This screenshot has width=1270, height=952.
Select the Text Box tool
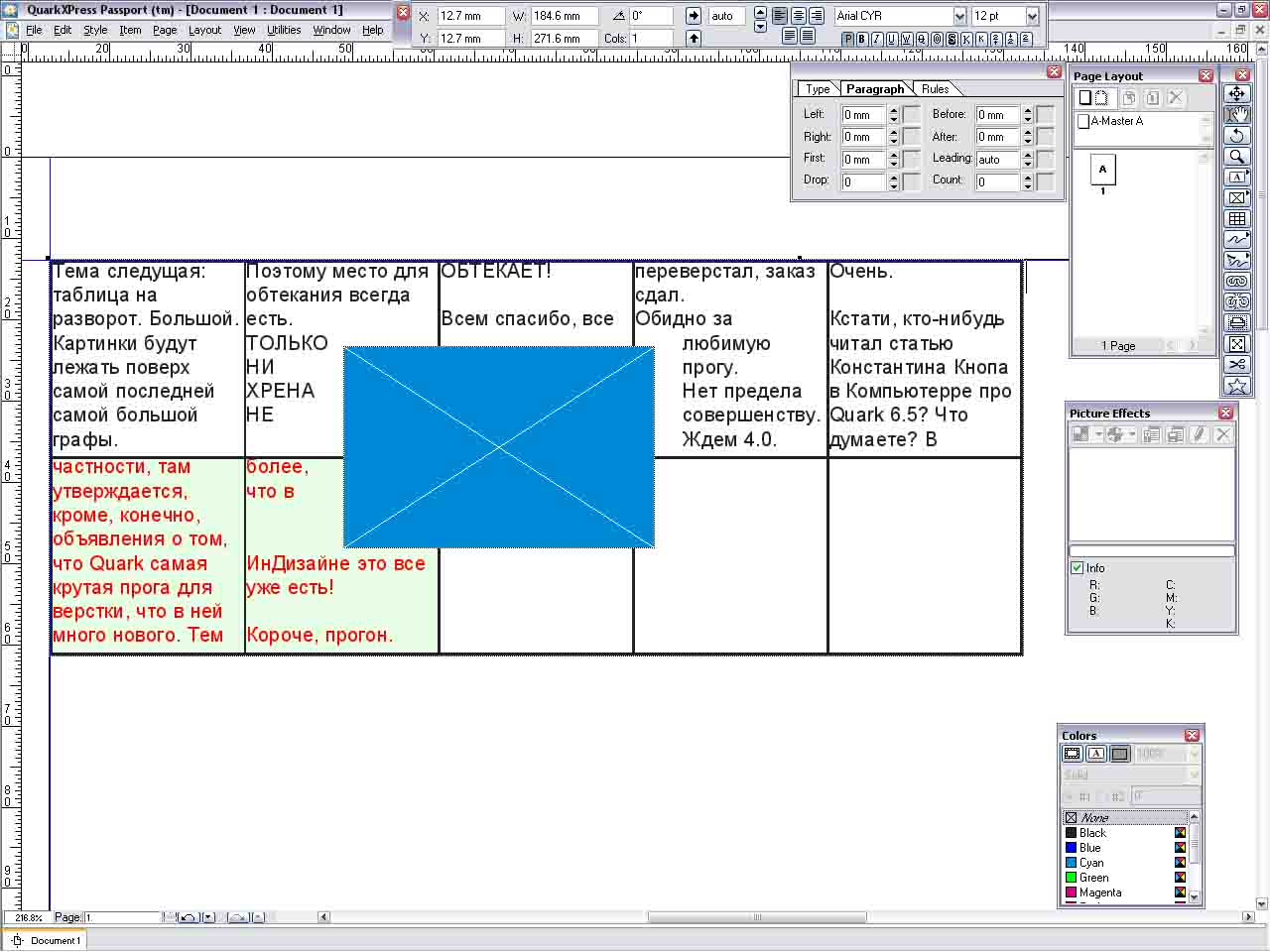(1237, 178)
